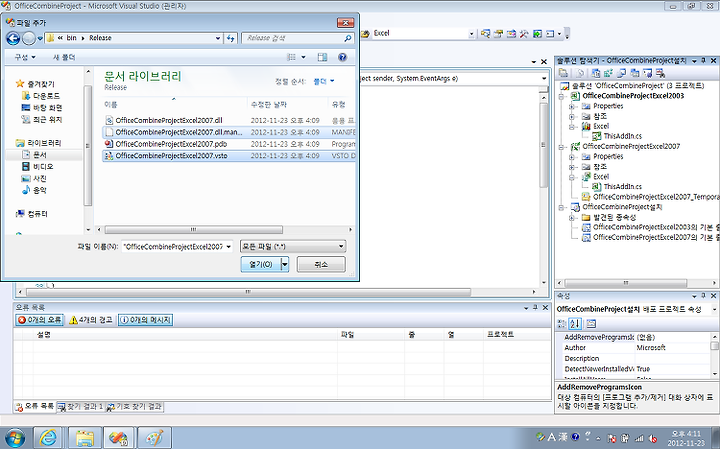The image size is (720, 449).
Task: Expand 참조 under OfficeCombineProjectExcel2007
Action: pyautogui.click(x=572, y=167)
